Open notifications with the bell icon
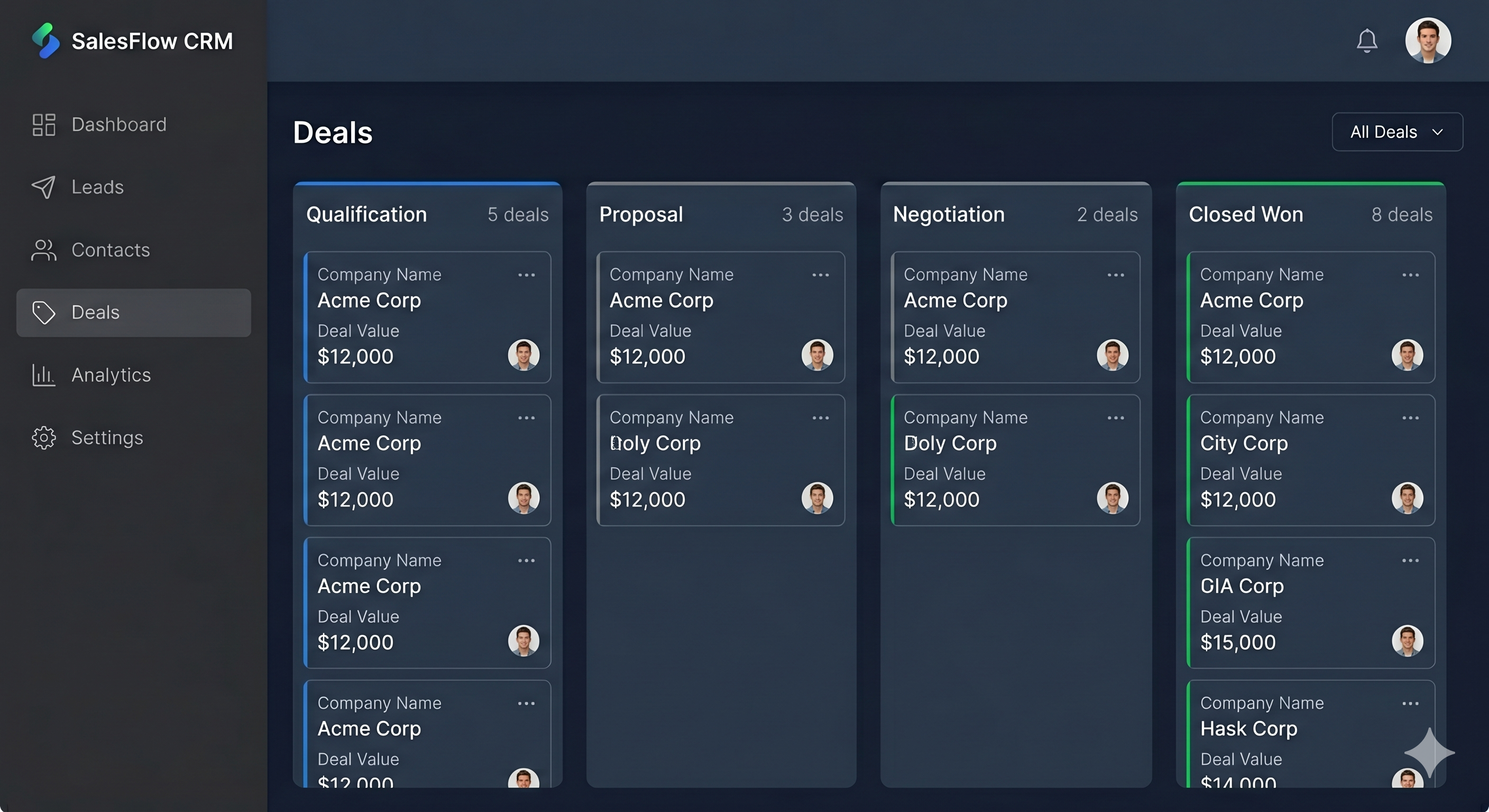This screenshot has height=812, width=1489. click(x=1367, y=41)
